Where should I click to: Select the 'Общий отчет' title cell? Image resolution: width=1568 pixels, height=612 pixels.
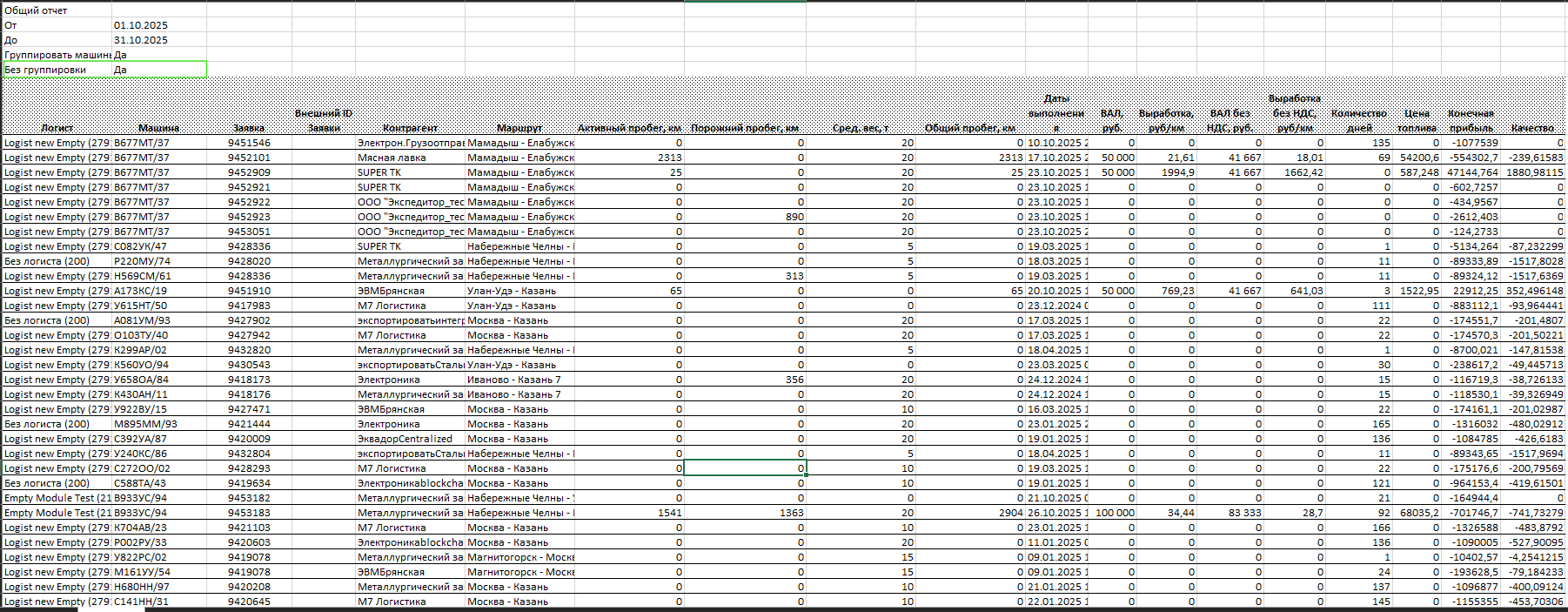coord(57,10)
